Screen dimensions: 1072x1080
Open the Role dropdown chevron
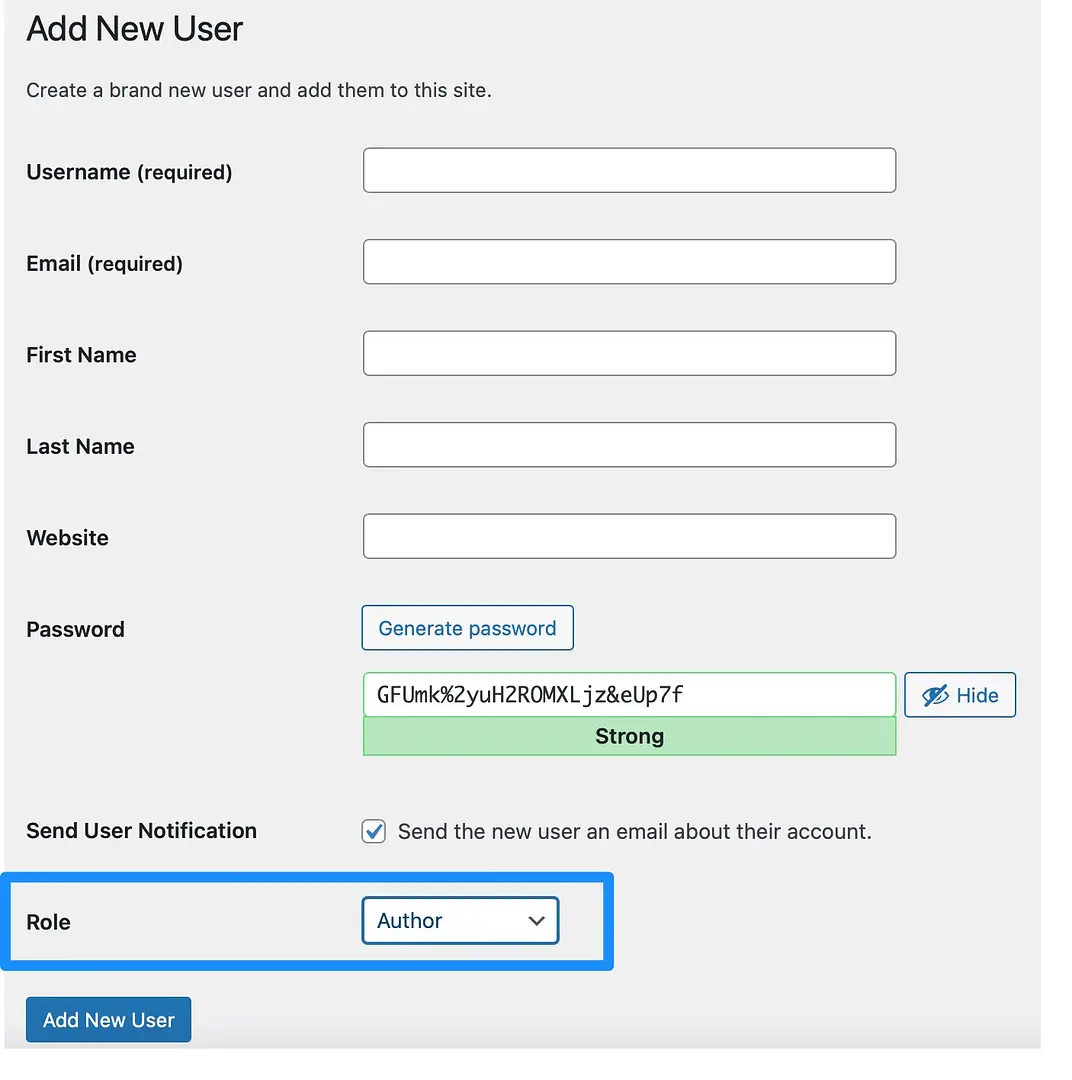[x=537, y=921]
